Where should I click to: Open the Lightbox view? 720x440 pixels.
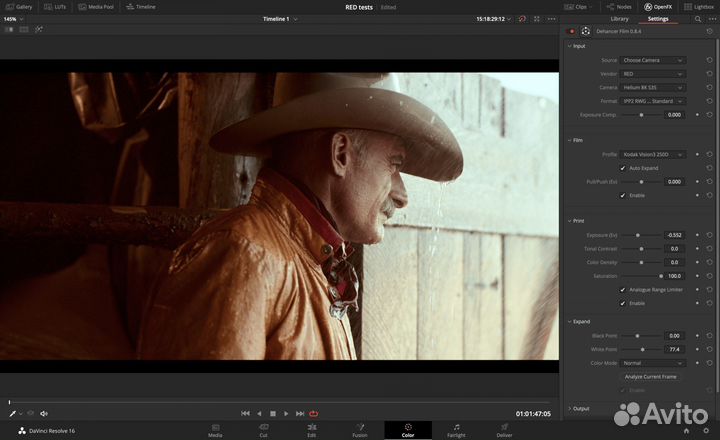[699, 7]
